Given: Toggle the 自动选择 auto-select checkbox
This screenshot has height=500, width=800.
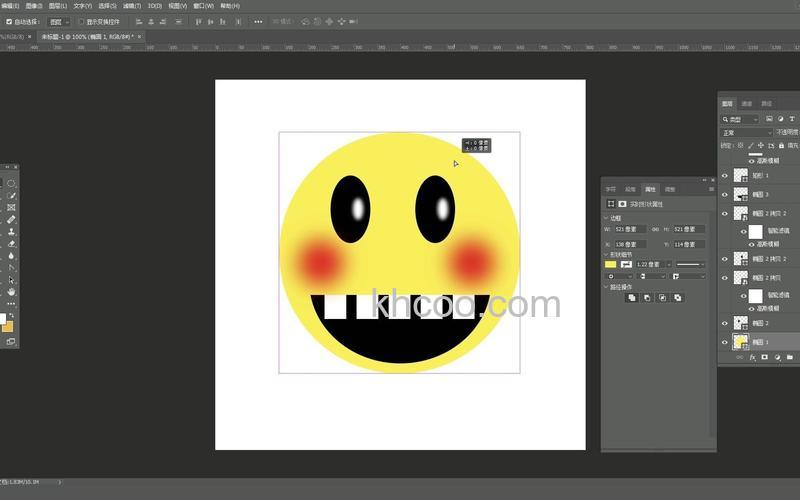Looking at the screenshot, I should tap(9, 21).
